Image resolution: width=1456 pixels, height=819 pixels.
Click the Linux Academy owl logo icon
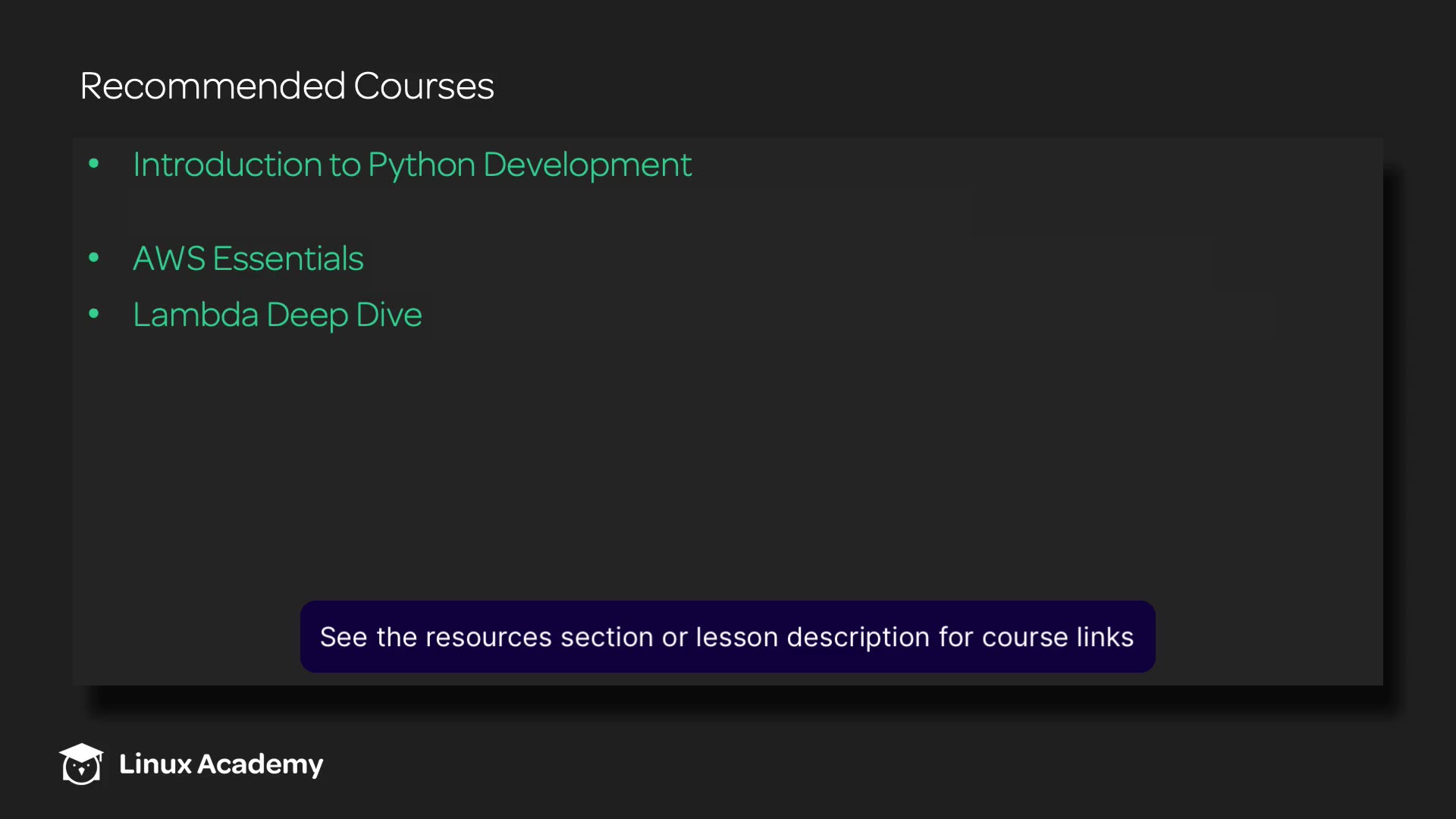point(81,767)
